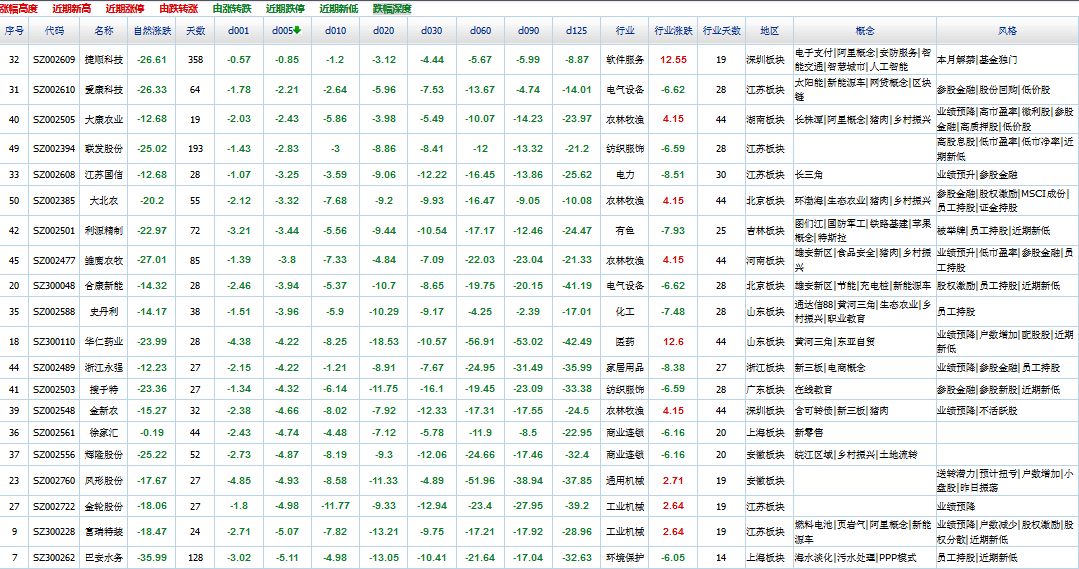Click the d005 column header label
The height and width of the screenshot is (569, 1079).
click(282, 31)
